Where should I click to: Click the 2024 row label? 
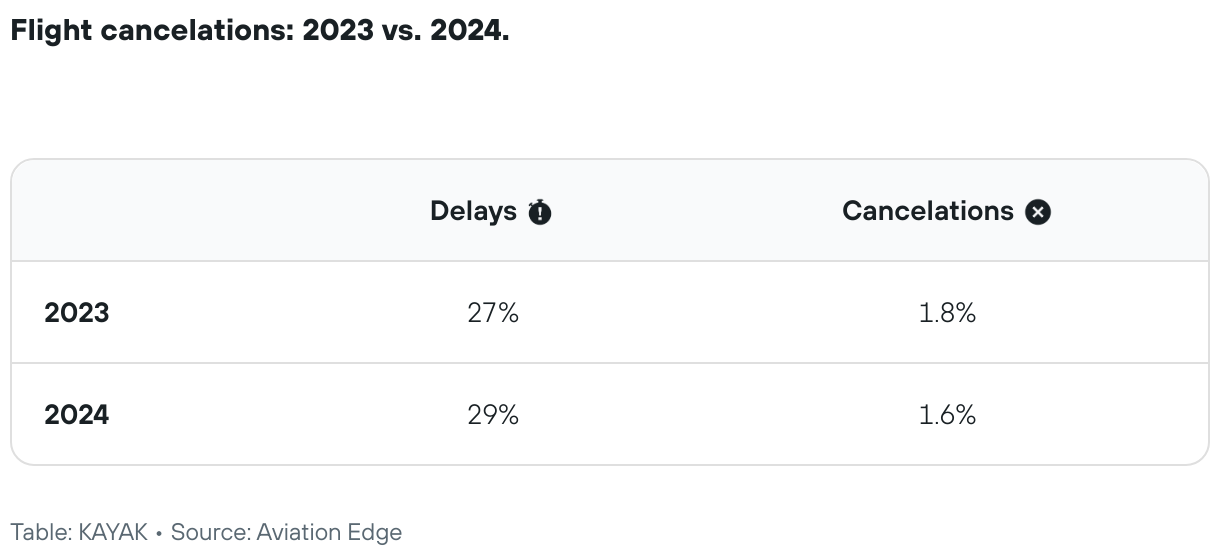point(77,414)
